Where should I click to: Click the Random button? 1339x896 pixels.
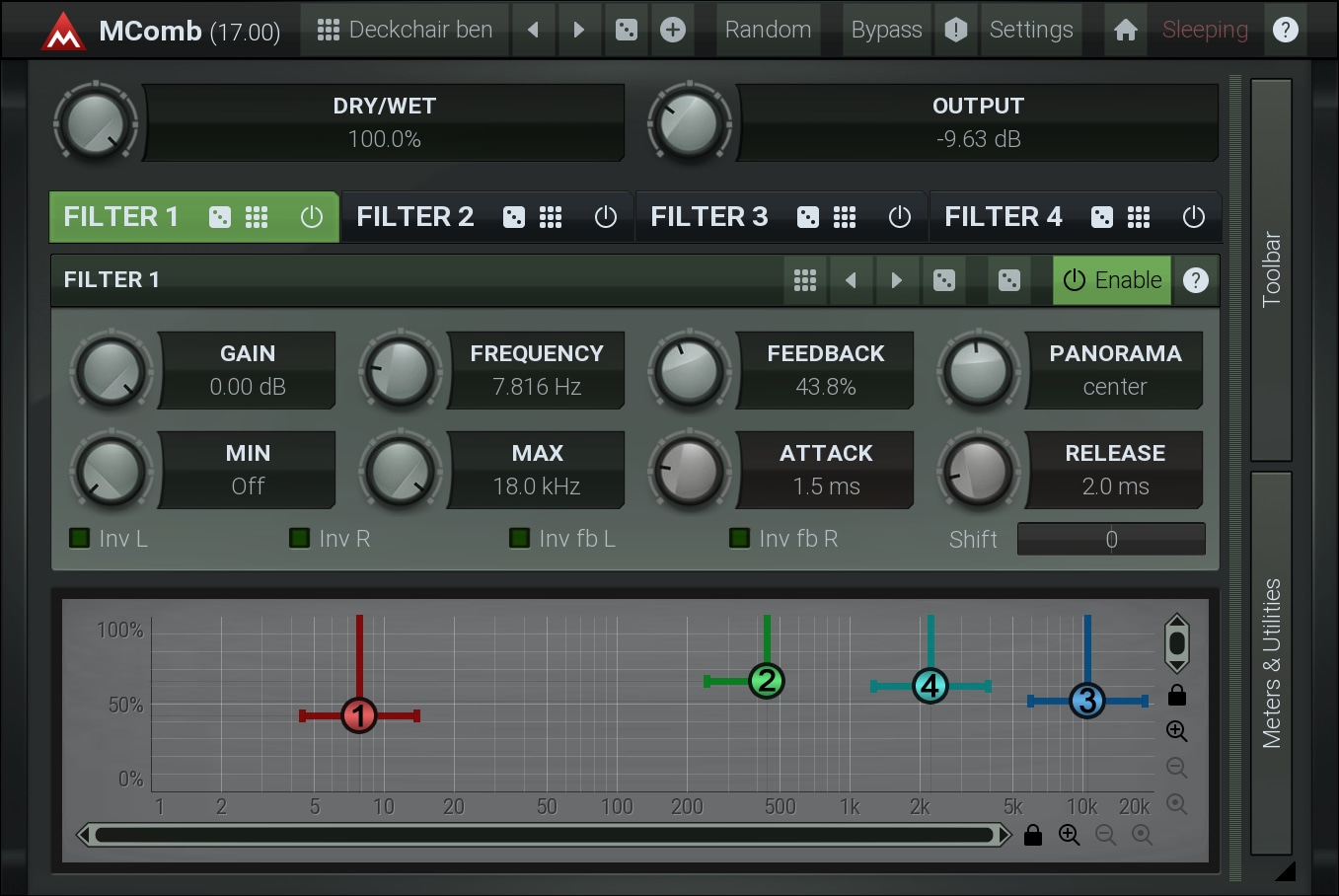pyautogui.click(x=768, y=30)
